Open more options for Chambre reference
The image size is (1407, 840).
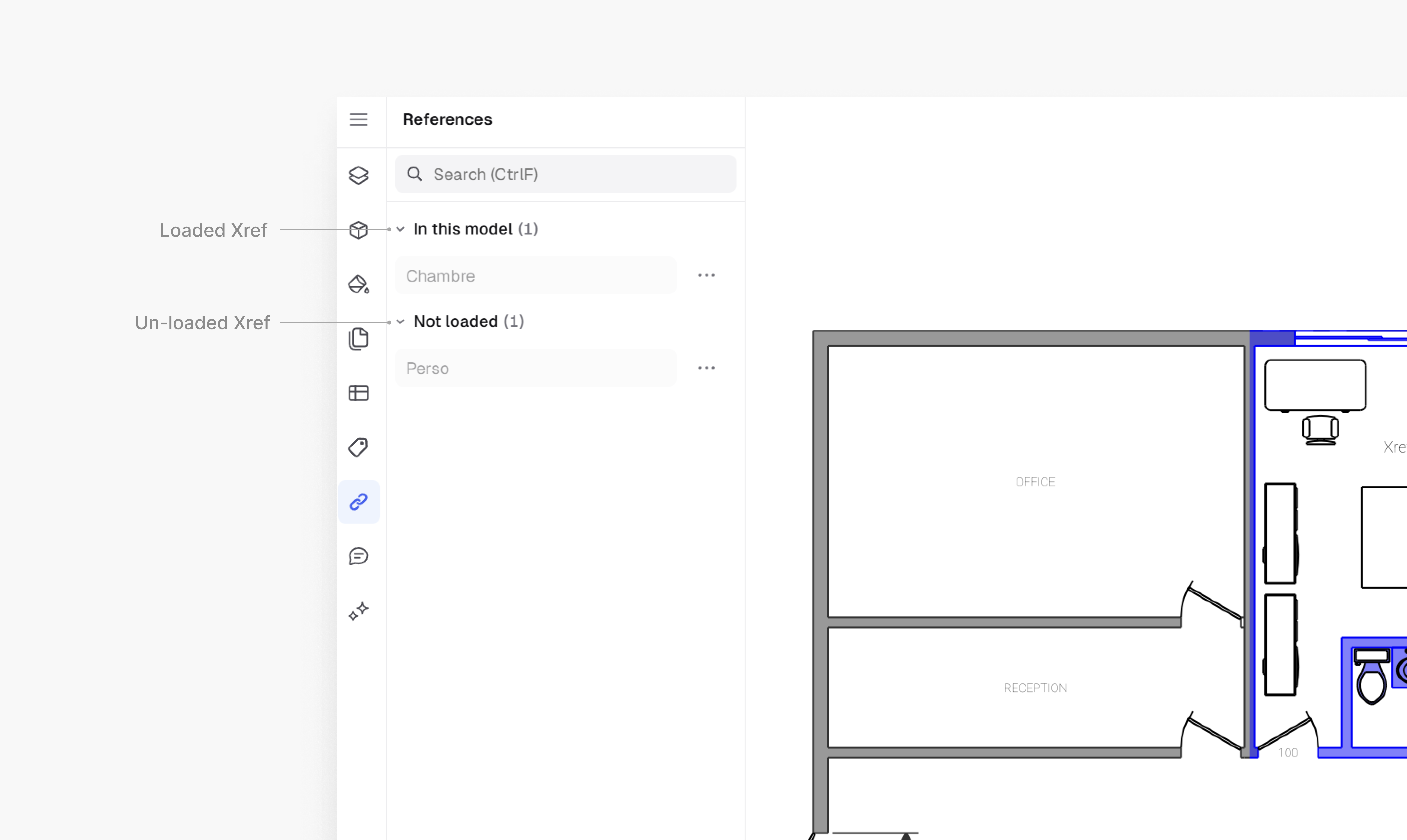click(x=706, y=276)
